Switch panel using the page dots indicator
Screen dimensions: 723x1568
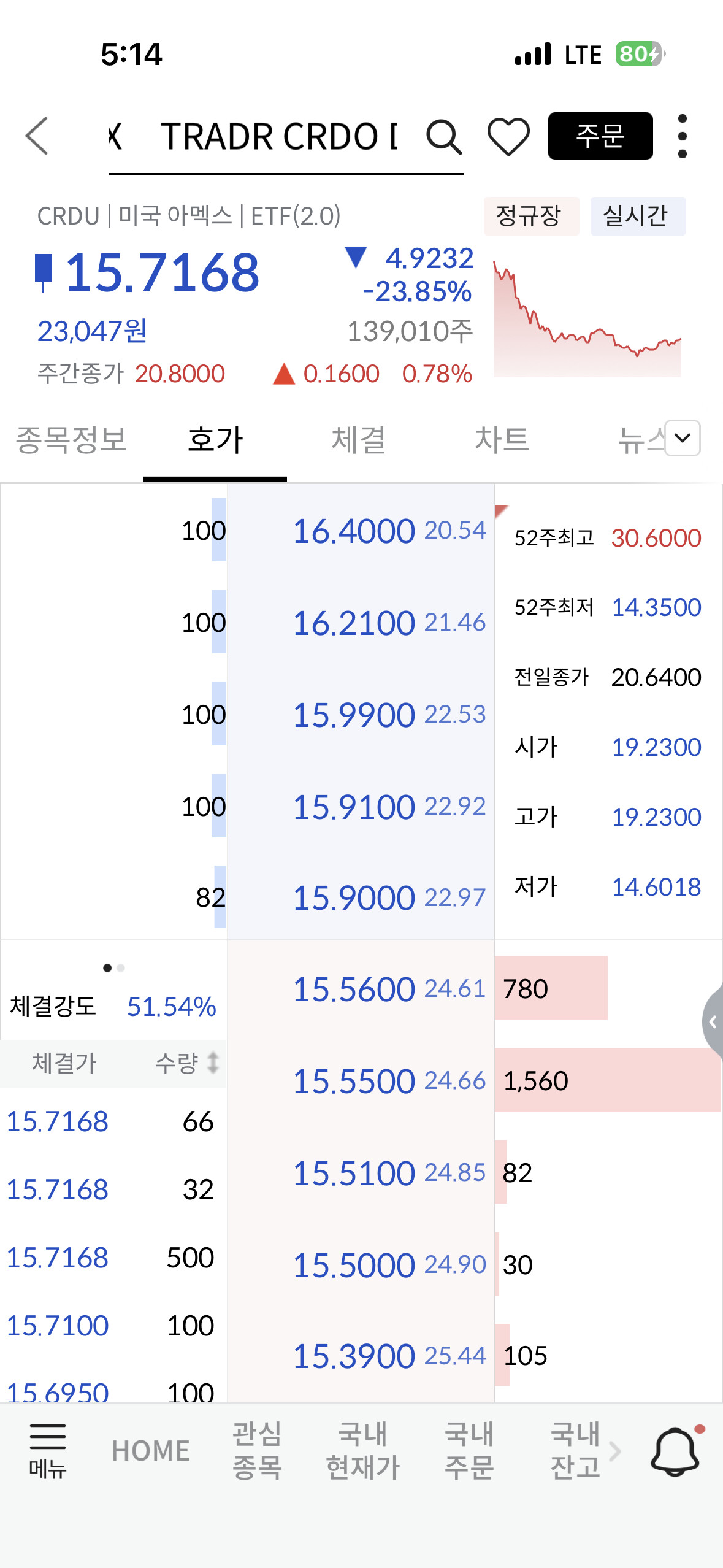pyautogui.click(x=114, y=968)
